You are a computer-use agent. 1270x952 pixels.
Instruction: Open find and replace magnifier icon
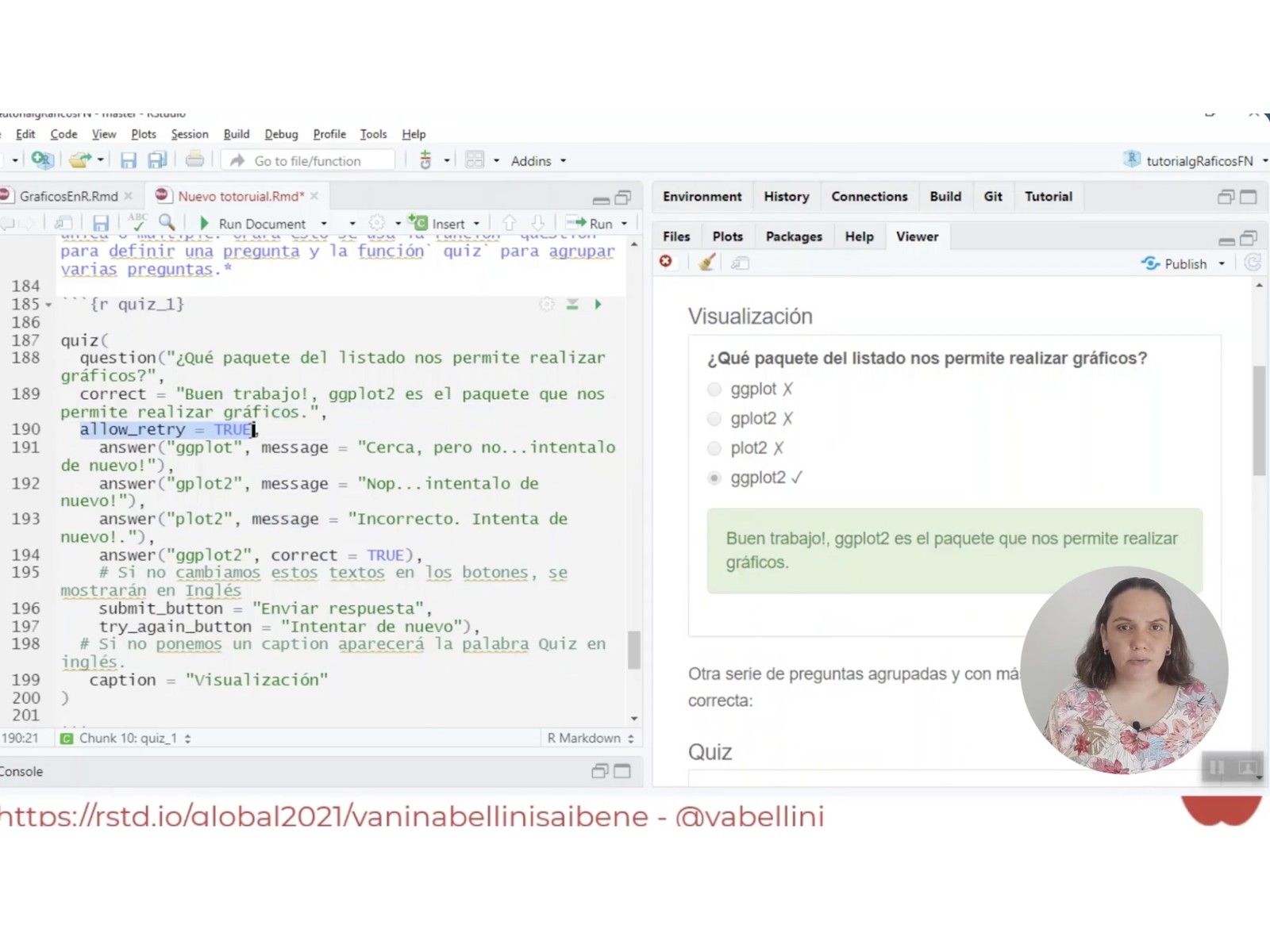click(167, 223)
